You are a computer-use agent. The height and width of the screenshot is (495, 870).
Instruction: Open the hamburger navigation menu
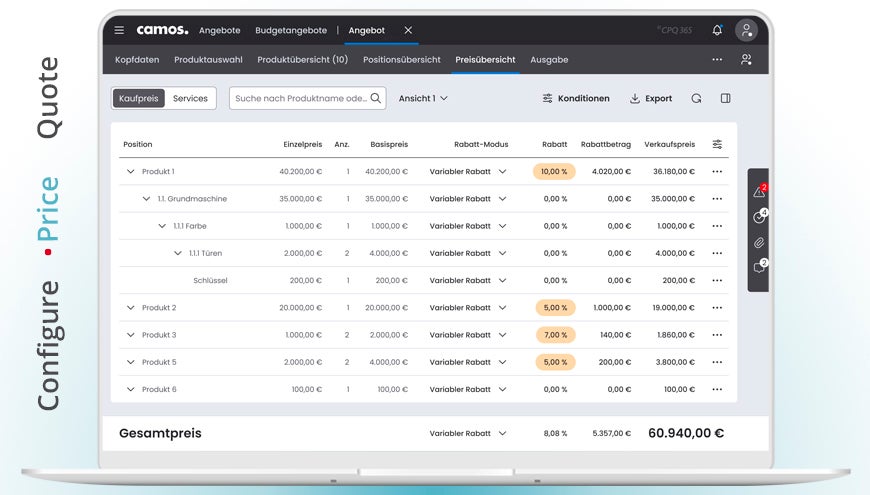(119, 30)
